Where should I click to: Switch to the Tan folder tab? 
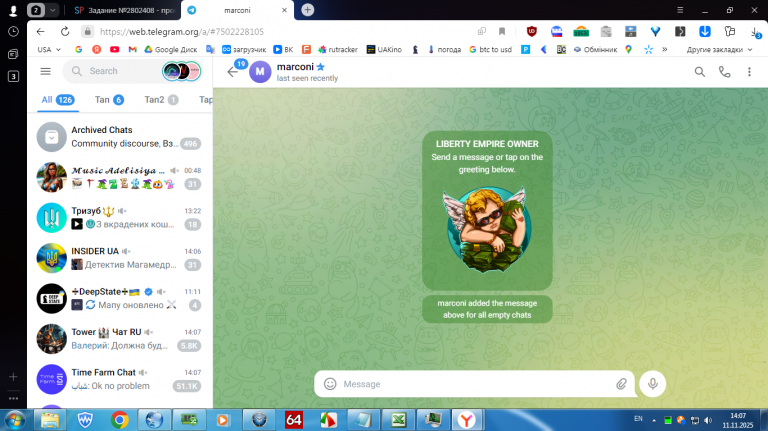tap(109, 100)
